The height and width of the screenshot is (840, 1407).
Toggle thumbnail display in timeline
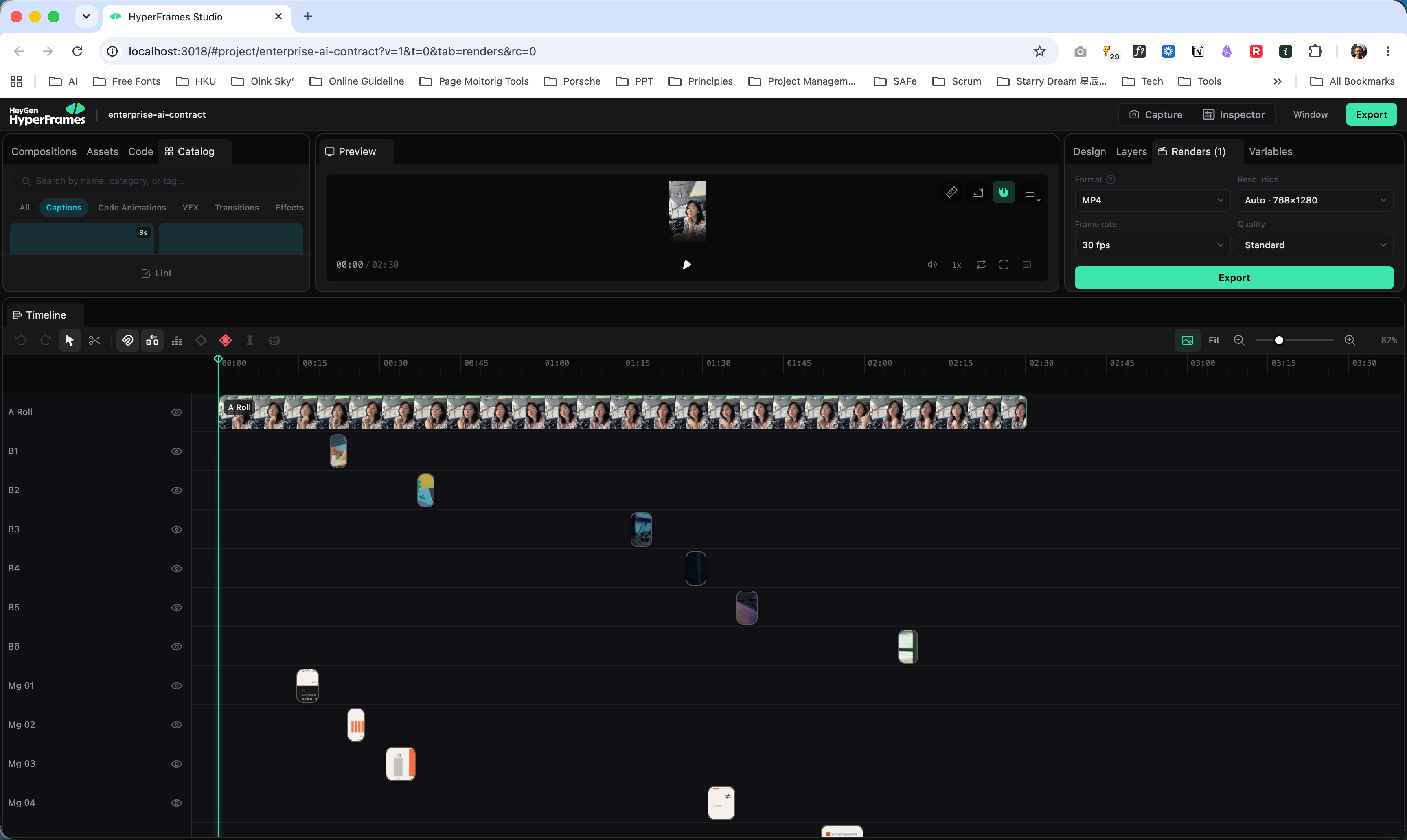pos(1187,340)
